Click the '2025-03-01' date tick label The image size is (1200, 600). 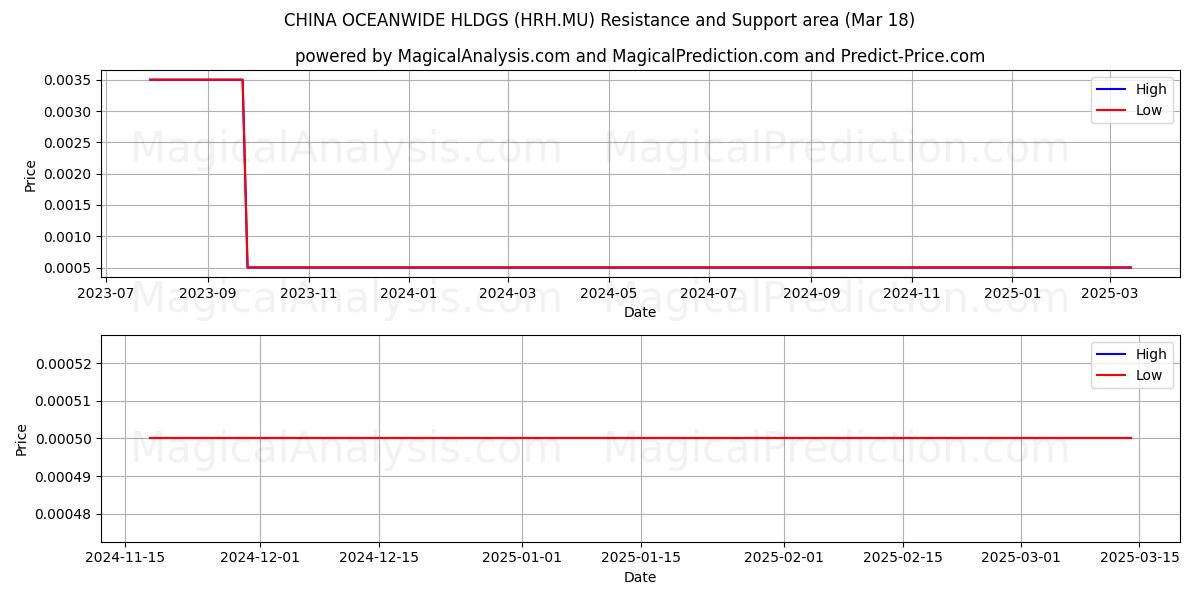click(1022, 558)
